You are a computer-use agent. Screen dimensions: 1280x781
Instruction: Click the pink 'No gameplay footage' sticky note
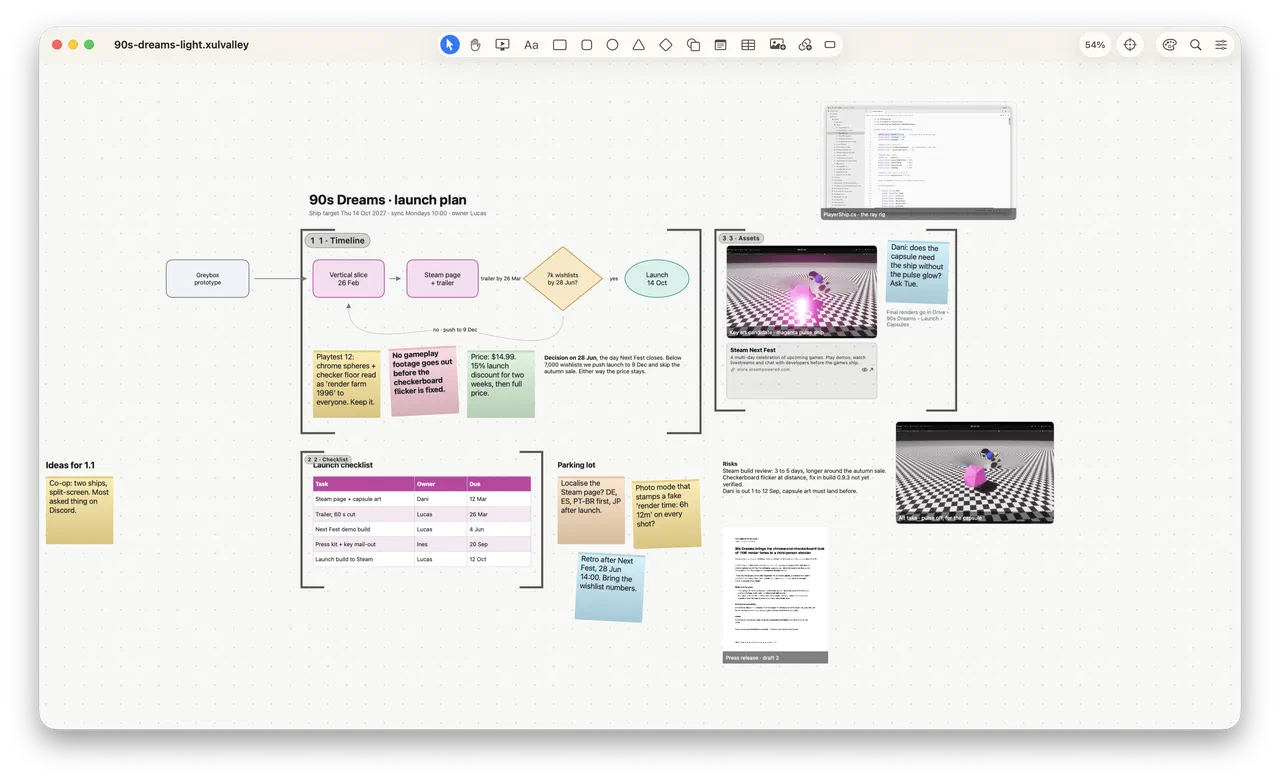click(424, 380)
